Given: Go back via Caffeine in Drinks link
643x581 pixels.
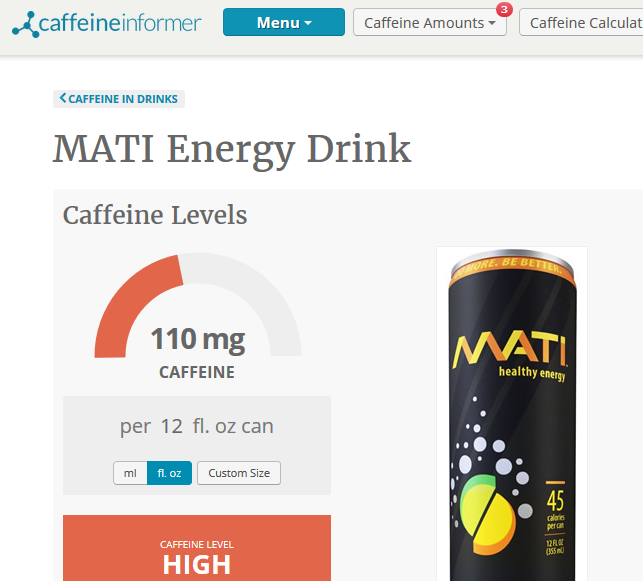Looking at the screenshot, I should point(119,99).
